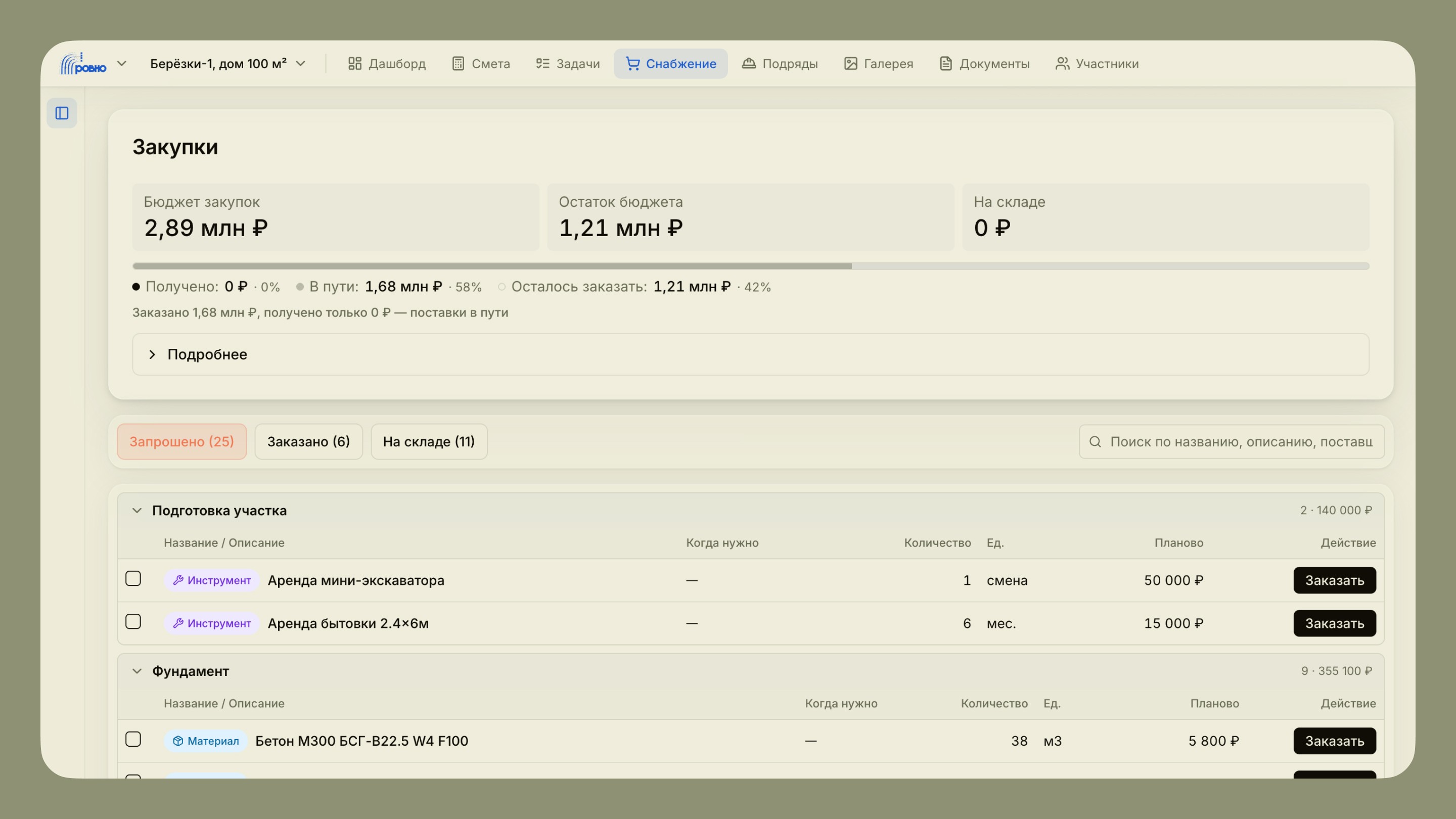Click the Смета calculator icon
Screen dimensions: 1456x819
458,63
